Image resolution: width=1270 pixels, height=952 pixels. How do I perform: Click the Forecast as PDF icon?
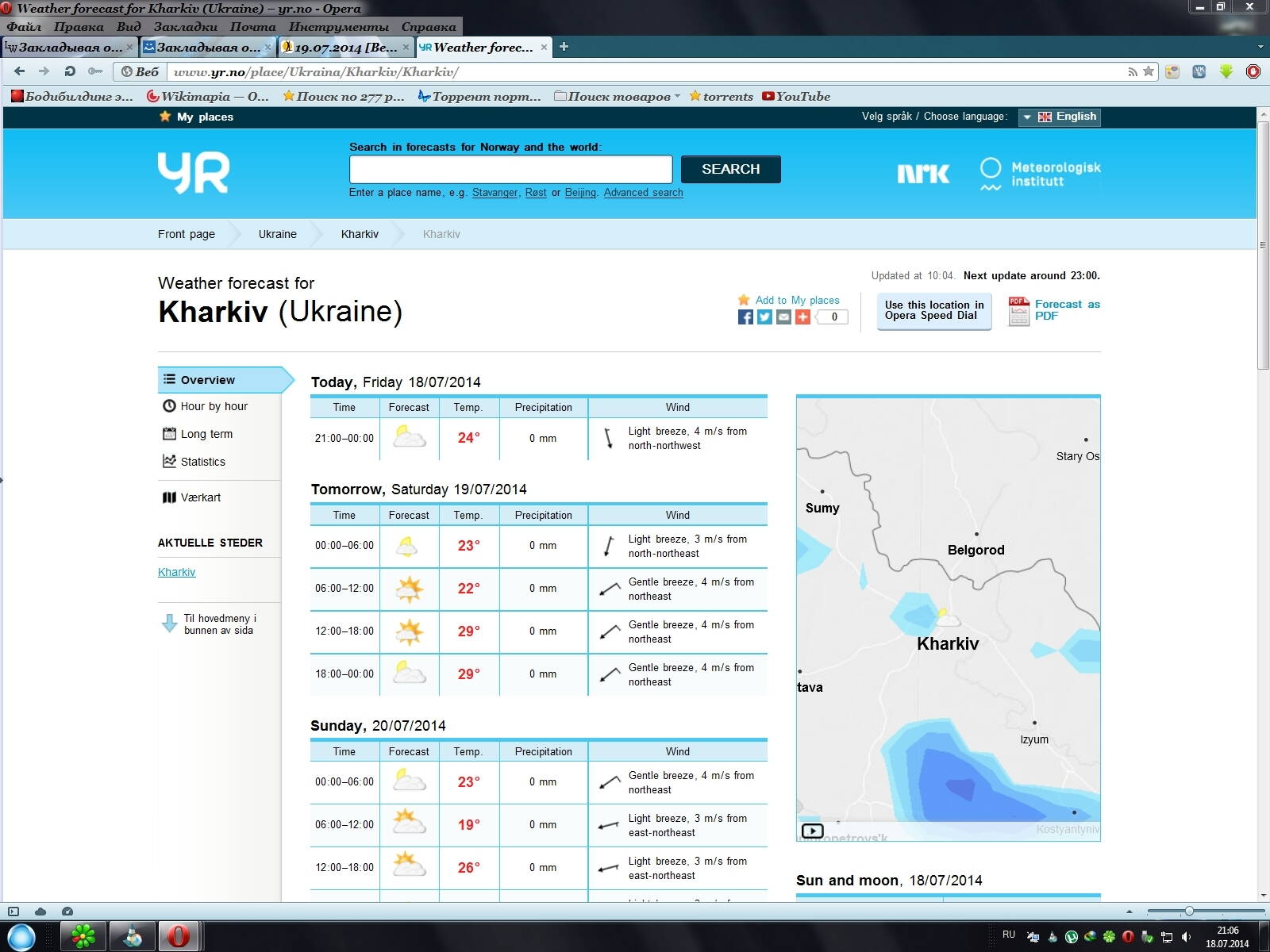[x=1018, y=311]
